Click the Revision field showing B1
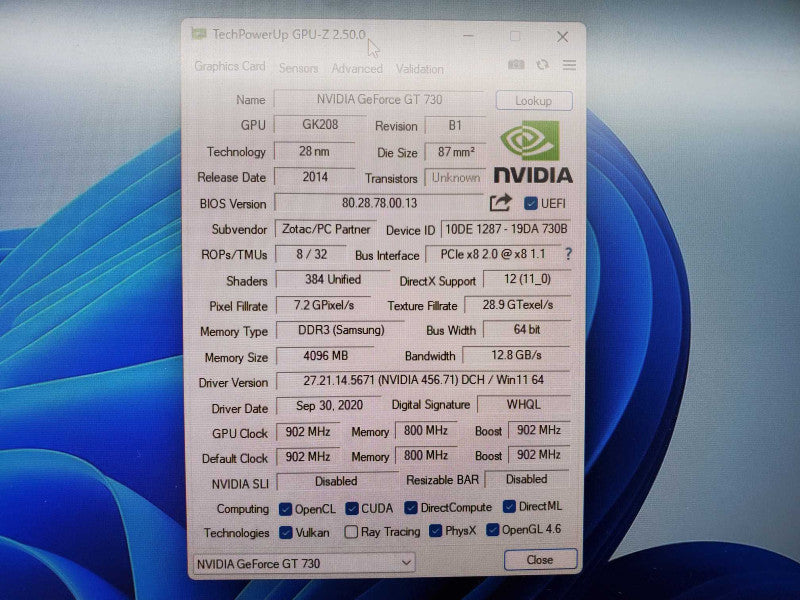The image size is (800, 600). coord(455,126)
